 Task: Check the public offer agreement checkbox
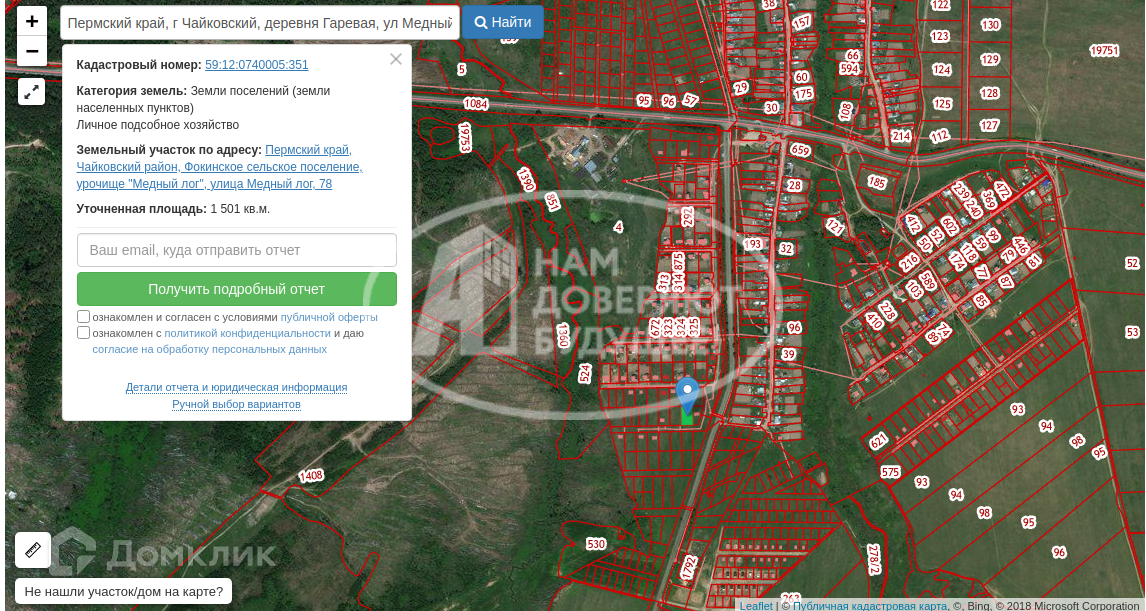point(83,316)
